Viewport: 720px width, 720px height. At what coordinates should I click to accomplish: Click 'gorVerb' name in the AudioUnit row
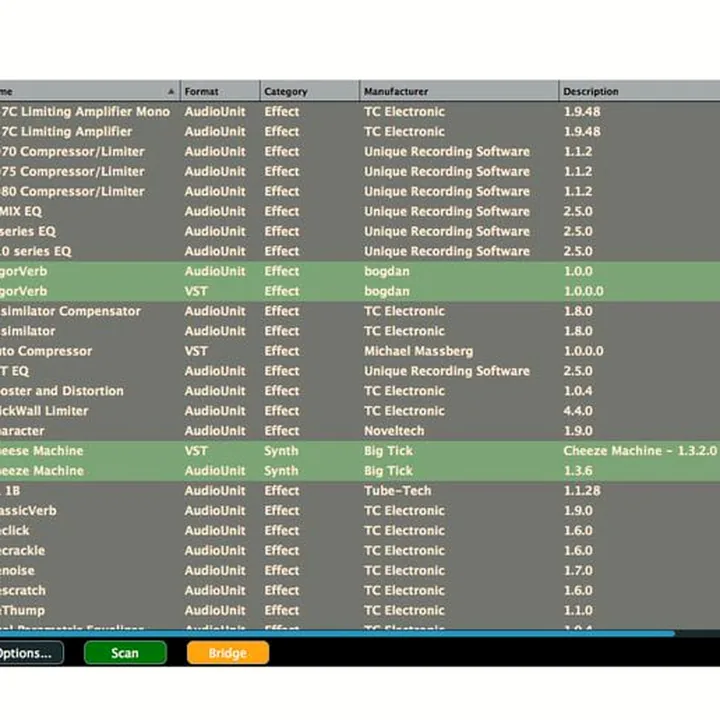click(x=23, y=271)
